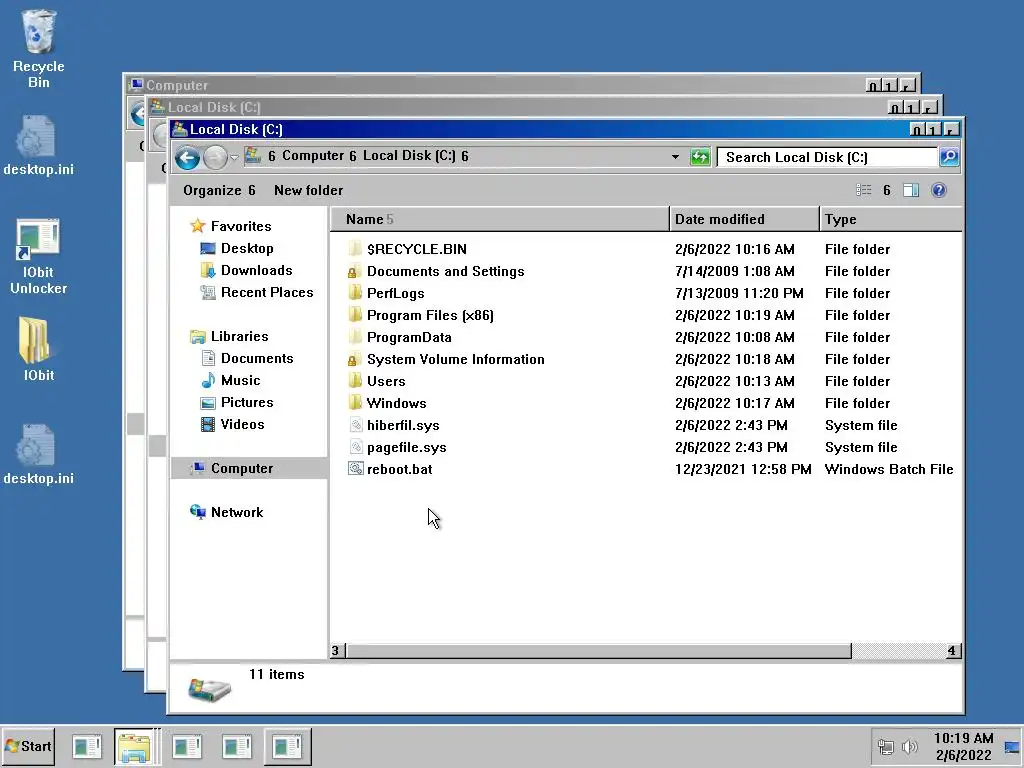Click the Windows Explorer taskbar button
Image resolution: width=1024 pixels, height=768 pixels.
[135, 746]
